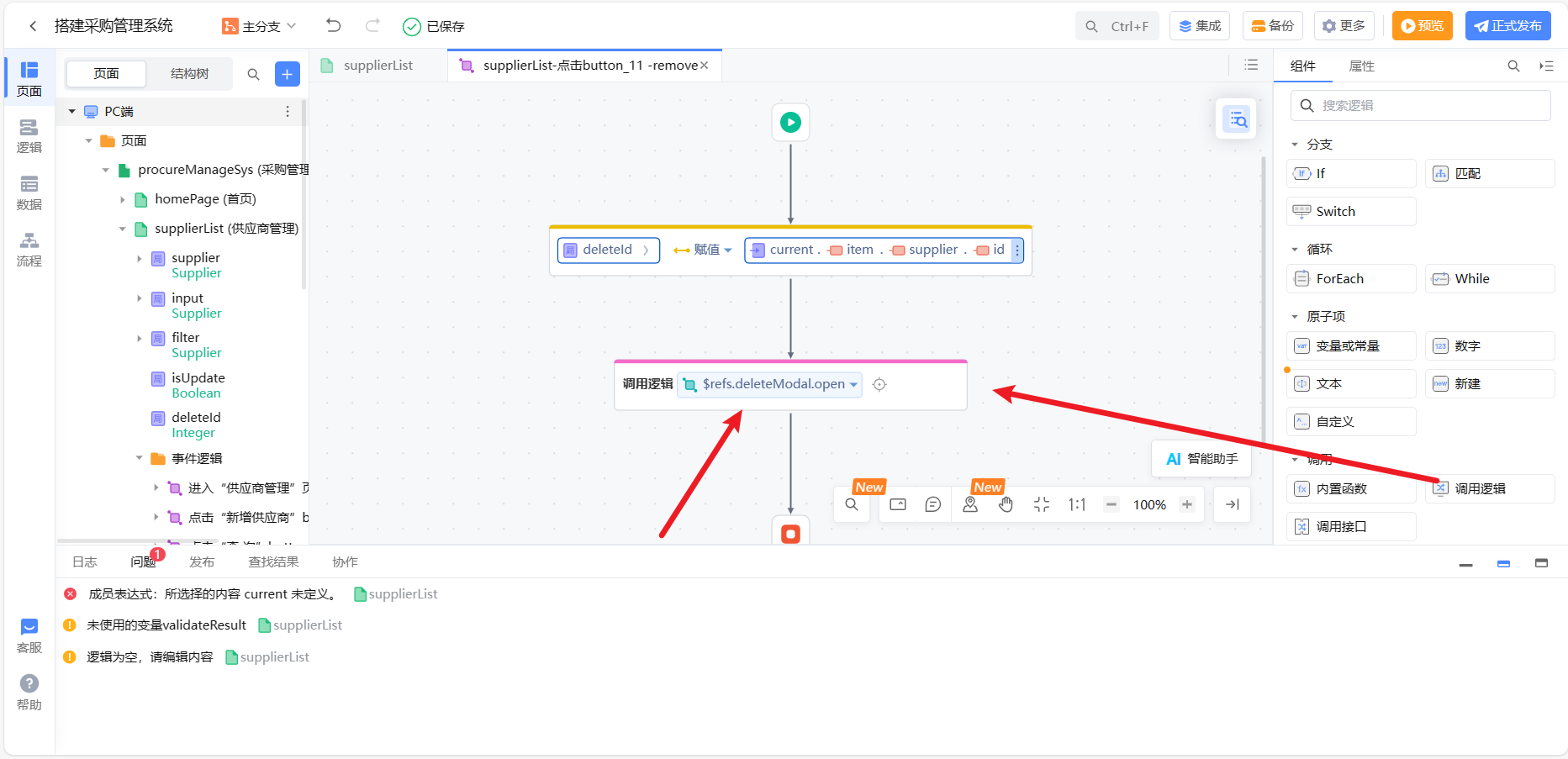Screen dimensions: 1568x759
Task: Click the 集成 button
Action: coord(1200,26)
